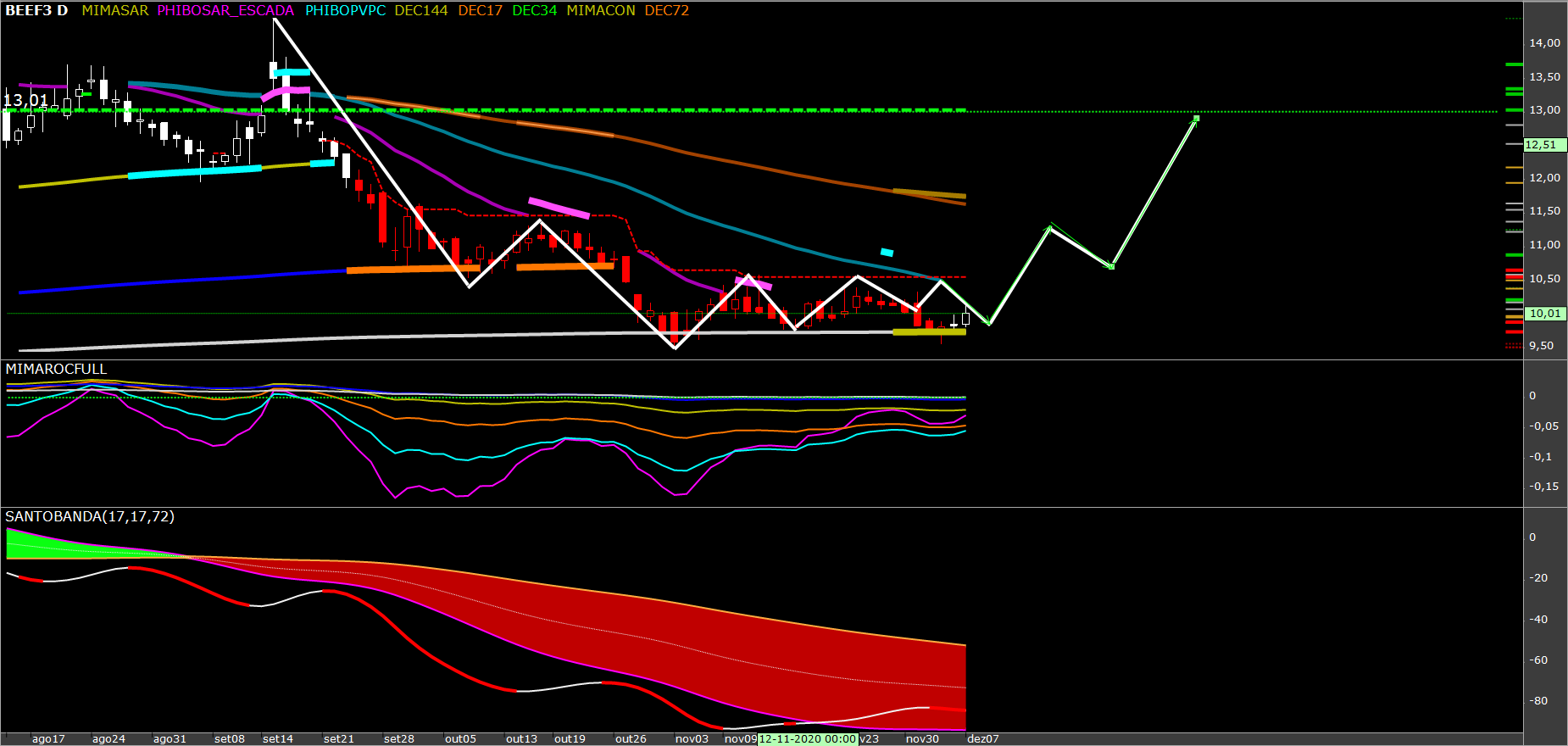Select the DEC144 indicator label
This screenshot has width=1568, height=746.
coord(420,11)
